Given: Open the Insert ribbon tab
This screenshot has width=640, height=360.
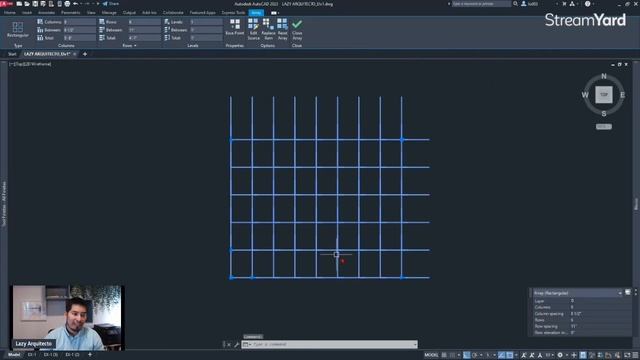Looking at the screenshot, I should (27, 13).
